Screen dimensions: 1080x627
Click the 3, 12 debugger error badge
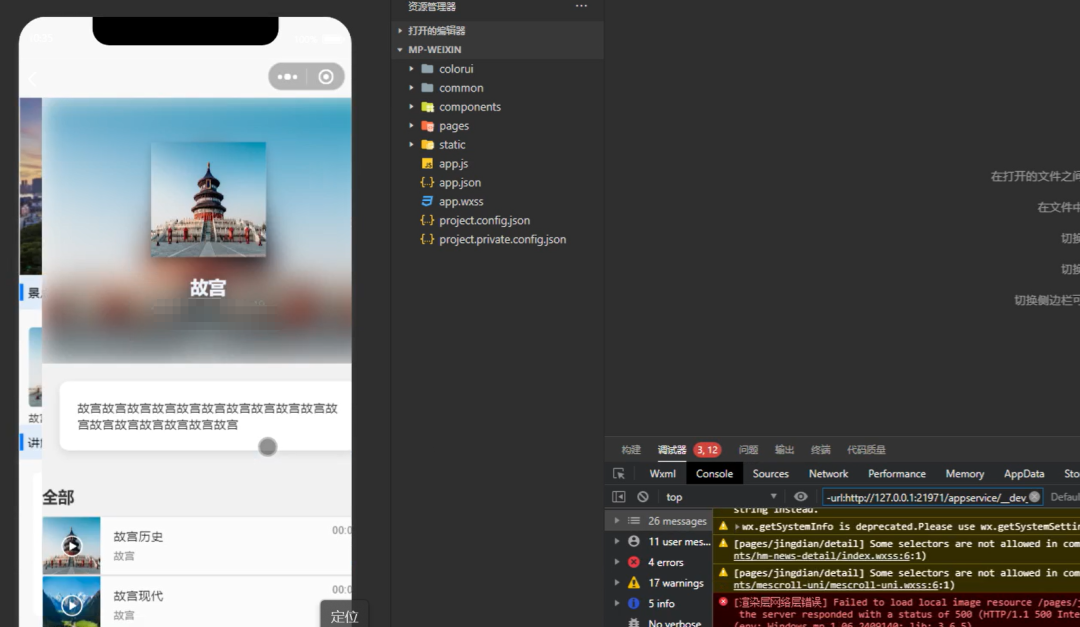tap(707, 450)
